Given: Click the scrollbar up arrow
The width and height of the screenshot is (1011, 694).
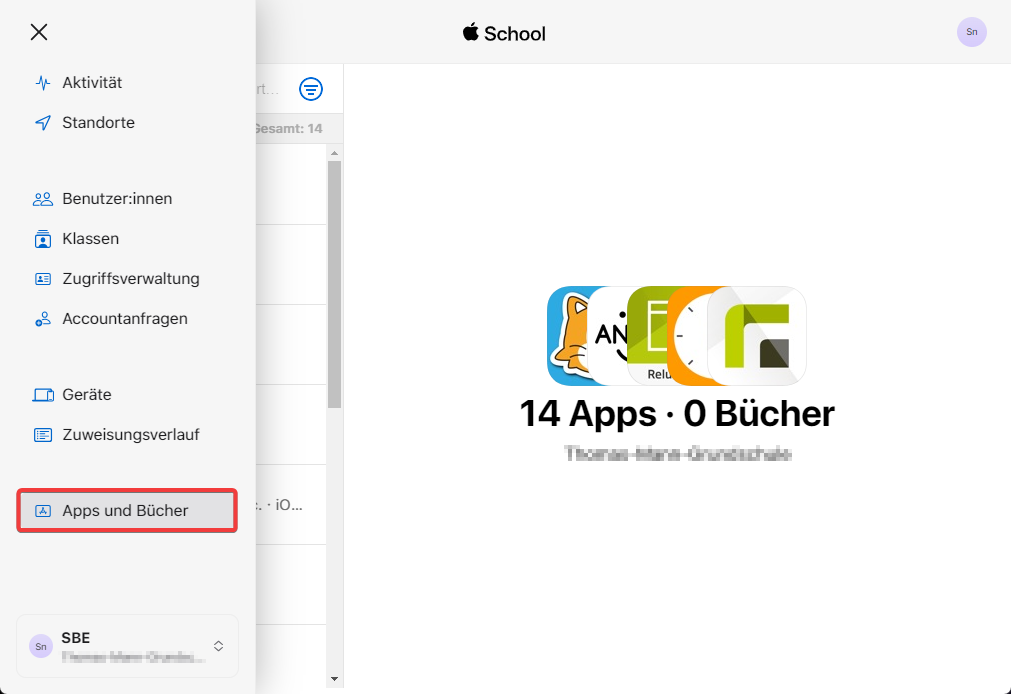Looking at the screenshot, I should [x=334, y=154].
